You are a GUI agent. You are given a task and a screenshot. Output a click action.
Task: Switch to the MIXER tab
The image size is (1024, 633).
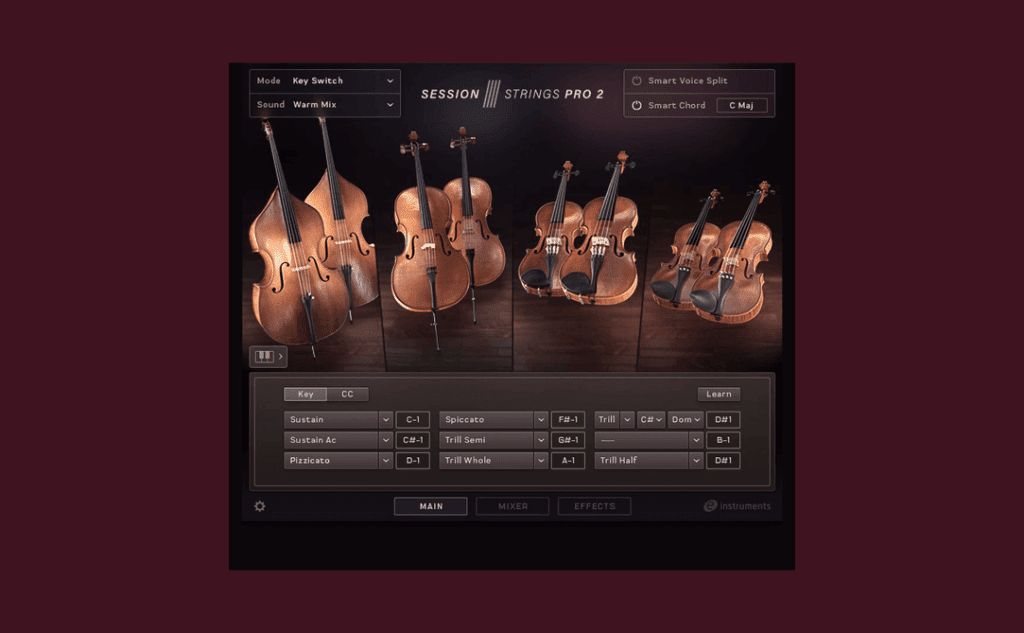point(513,506)
